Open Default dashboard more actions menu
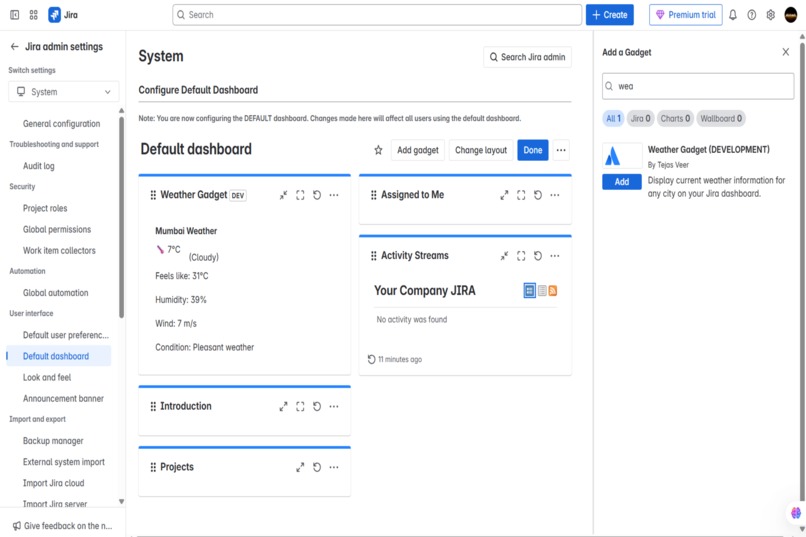Screen dimensions: 806x537 point(561,150)
